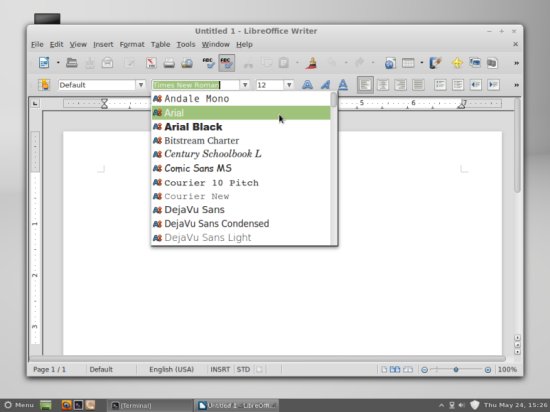Screen dimensions: 550x412
Task: Expand the standard toolbar overflow chevron
Action: 516,63
